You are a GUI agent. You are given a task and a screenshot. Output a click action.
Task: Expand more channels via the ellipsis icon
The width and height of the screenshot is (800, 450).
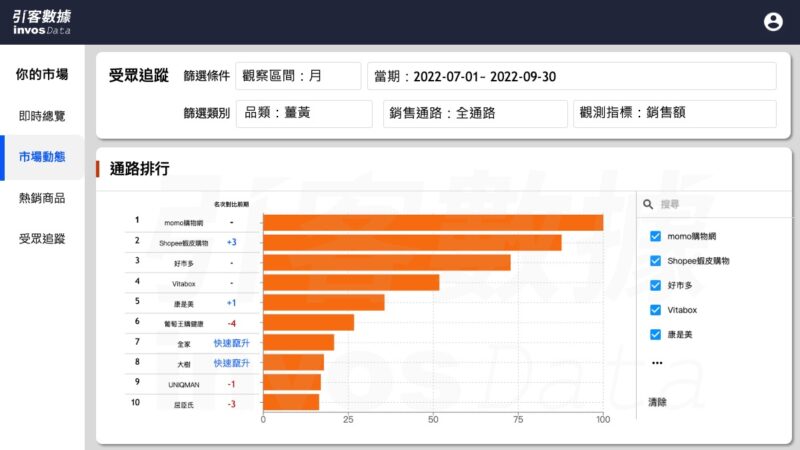[x=656, y=363]
